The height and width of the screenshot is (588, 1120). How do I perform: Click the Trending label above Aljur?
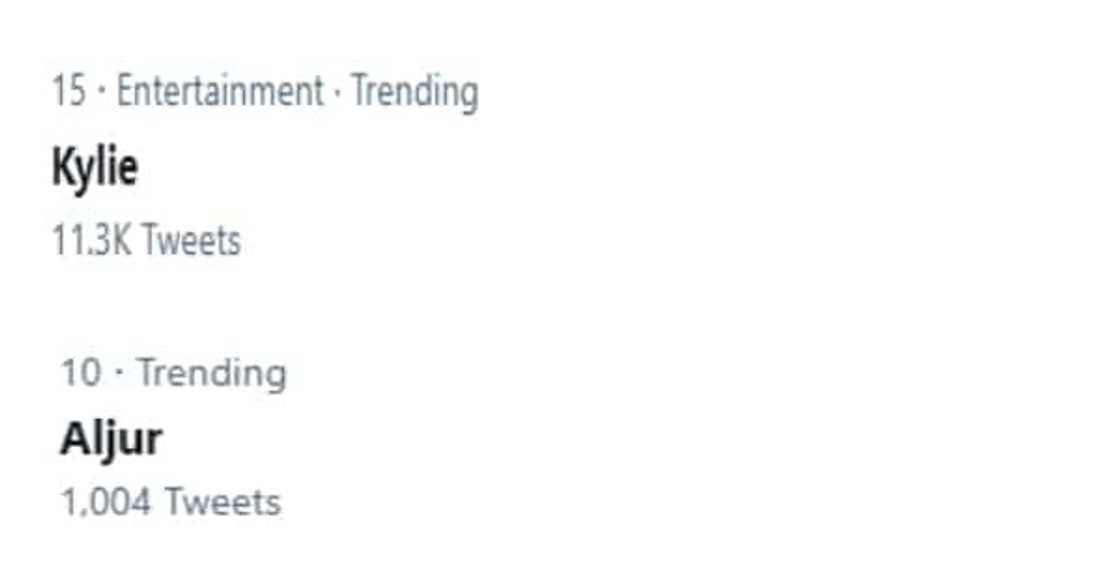212,373
